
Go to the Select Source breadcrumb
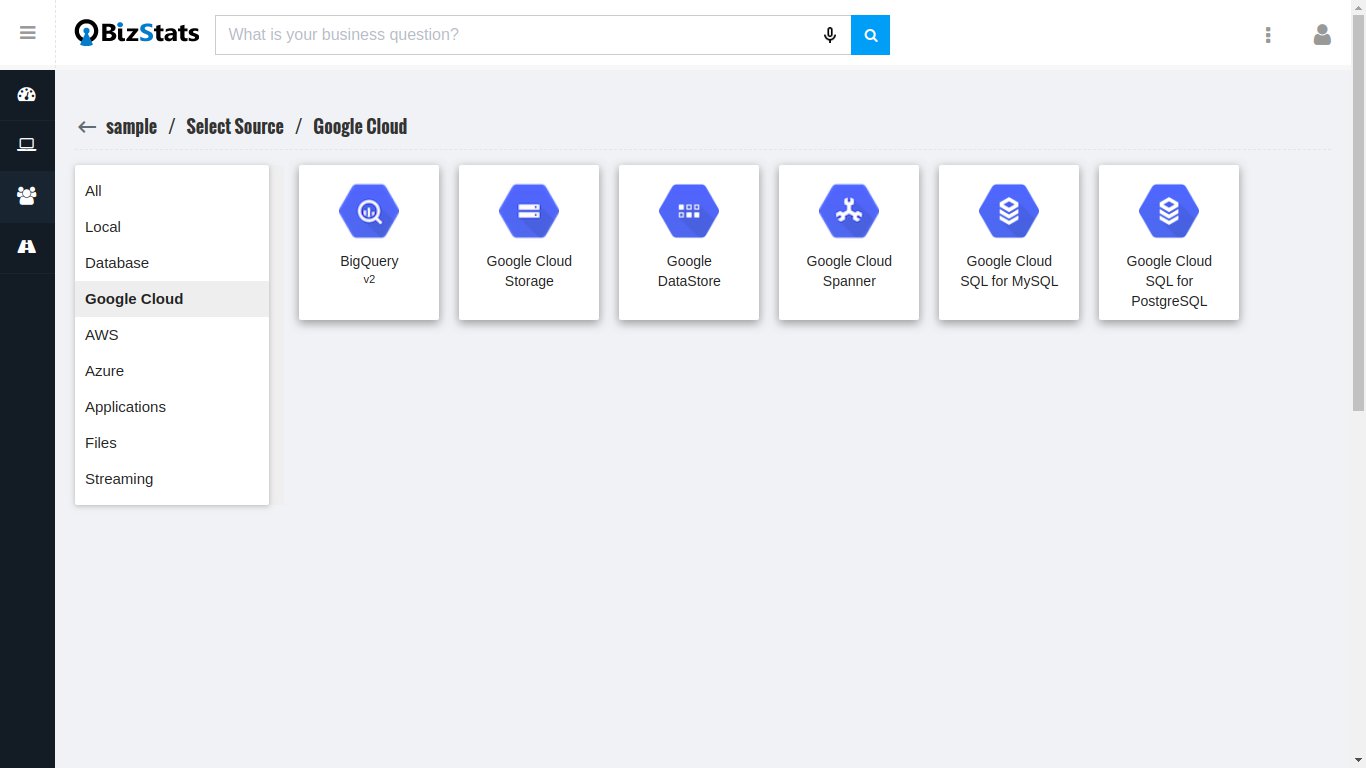(x=235, y=127)
